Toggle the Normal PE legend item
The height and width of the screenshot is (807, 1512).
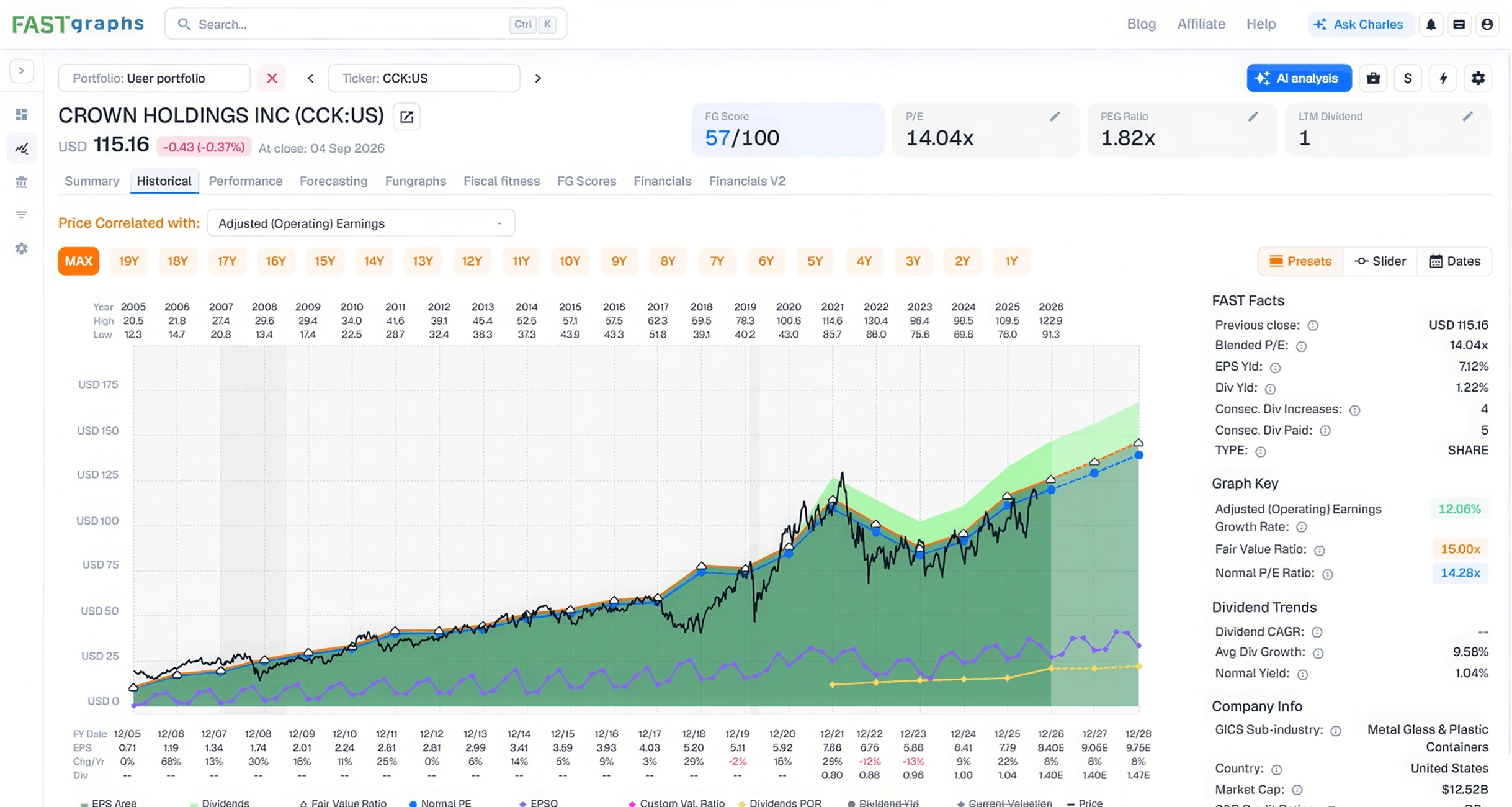[440, 803]
